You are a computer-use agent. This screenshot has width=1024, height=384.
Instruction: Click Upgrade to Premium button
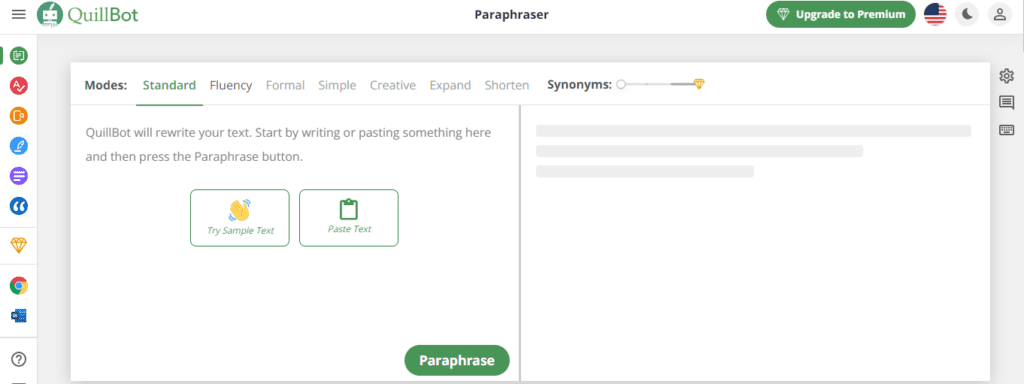pos(841,14)
